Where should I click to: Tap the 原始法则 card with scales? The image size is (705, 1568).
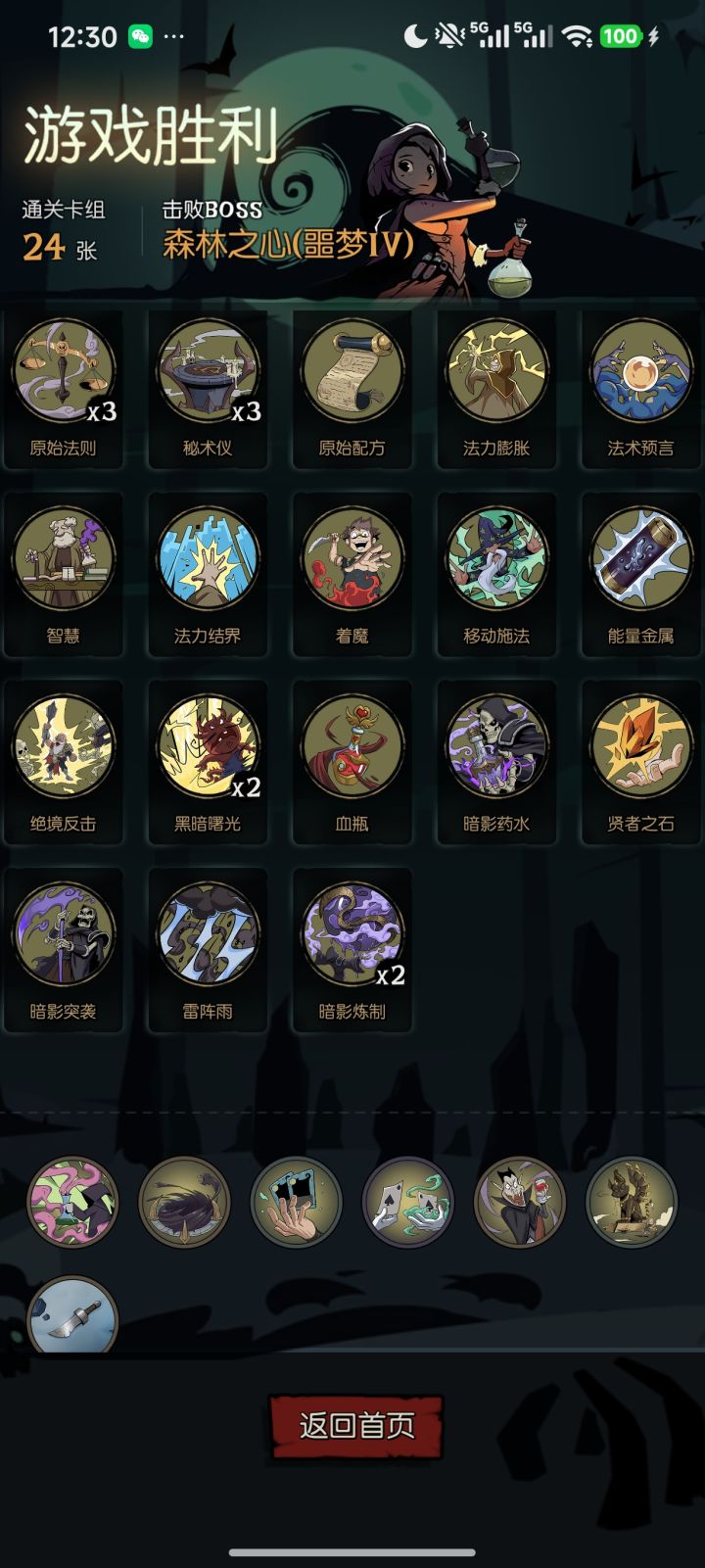pyautogui.click(x=64, y=391)
